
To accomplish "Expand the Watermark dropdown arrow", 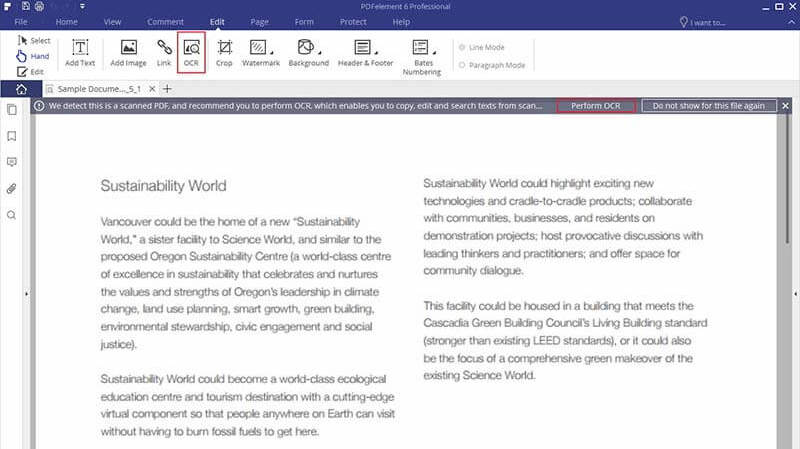I will (272, 52).
